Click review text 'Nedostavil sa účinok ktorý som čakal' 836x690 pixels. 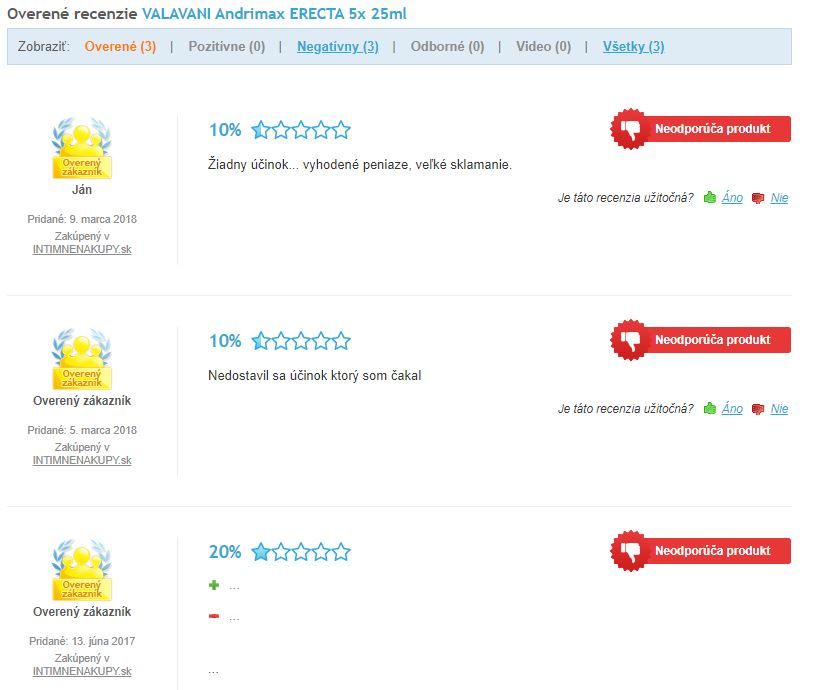315,376
